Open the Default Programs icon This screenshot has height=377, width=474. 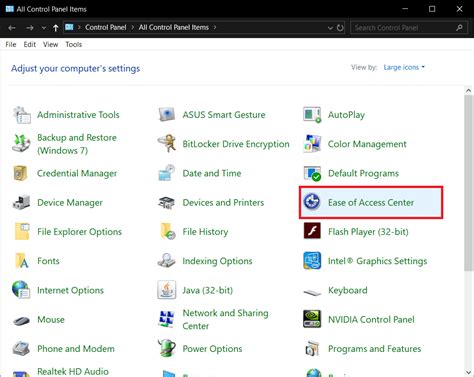tap(312, 173)
